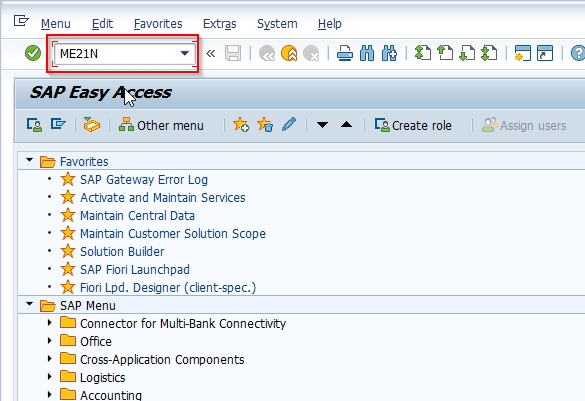This screenshot has height=401, width=585.
Task: Click the Add to Favorites star icon
Action: pos(241,125)
